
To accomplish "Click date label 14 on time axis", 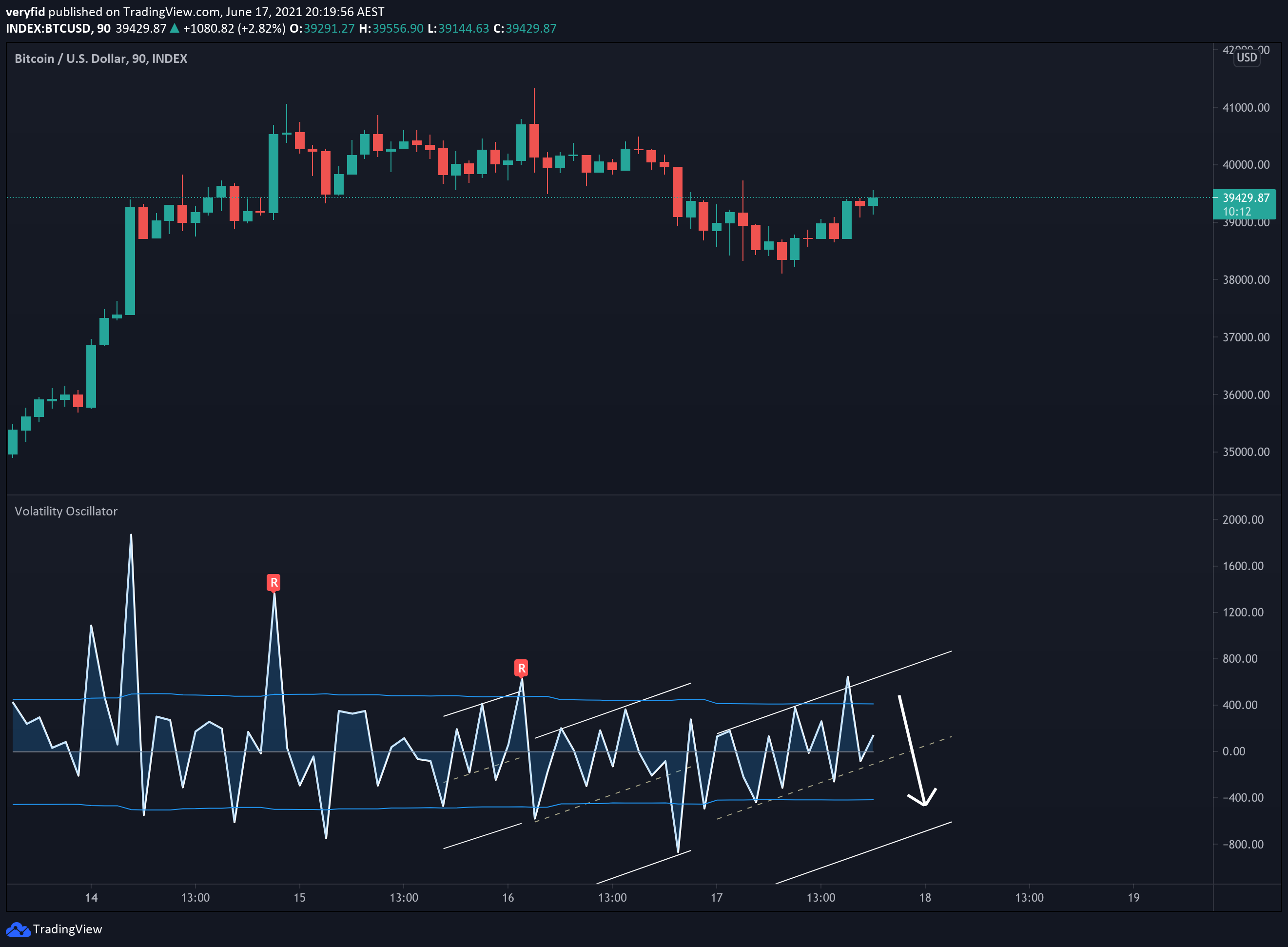I will 91,898.
